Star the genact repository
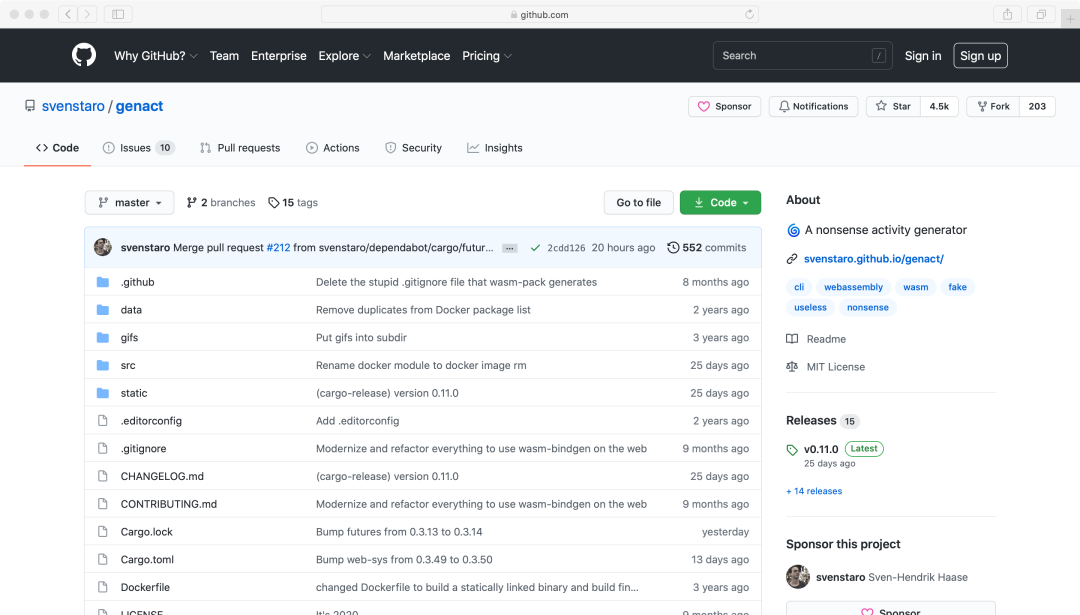Image resolution: width=1080 pixels, height=615 pixels. (x=893, y=106)
